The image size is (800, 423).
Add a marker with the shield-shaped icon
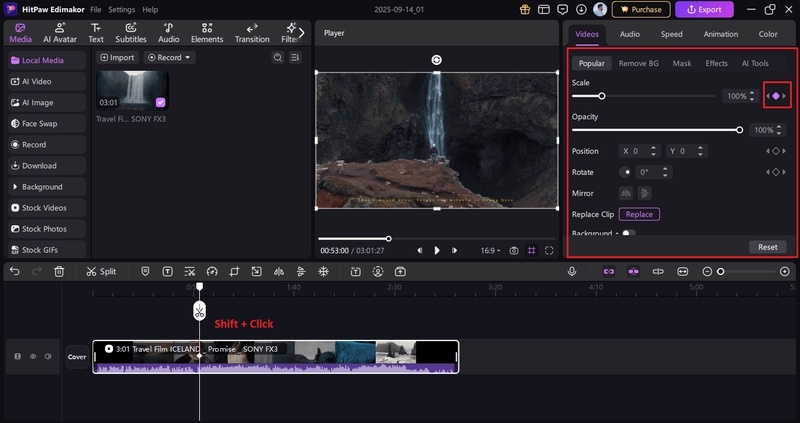(x=145, y=271)
